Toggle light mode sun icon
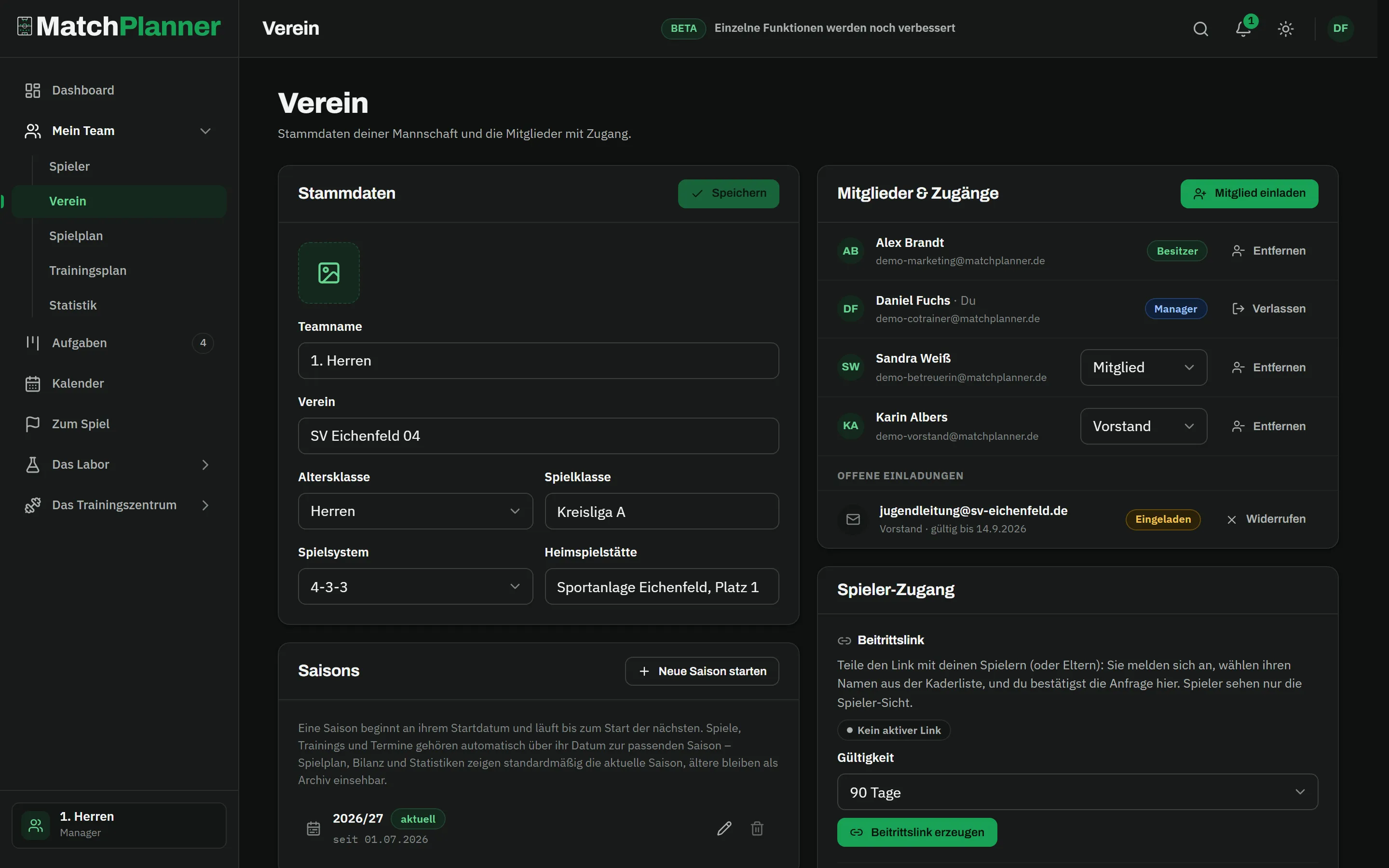The width and height of the screenshot is (1389, 868). [x=1286, y=29]
